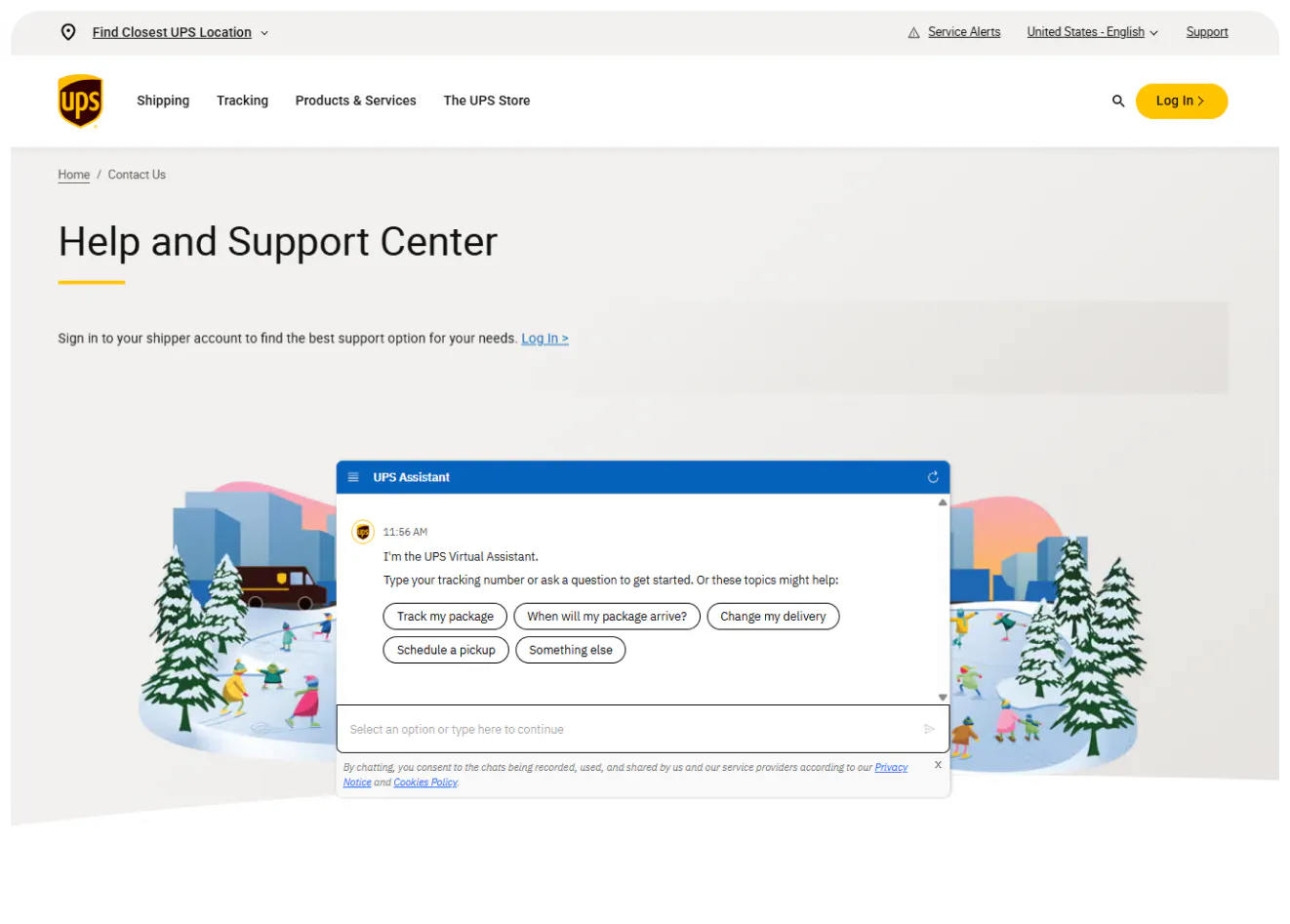This screenshot has height=924, width=1290.
Task: Expand Find Closest UPS Location dropdown
Action: tap(180, 32)
